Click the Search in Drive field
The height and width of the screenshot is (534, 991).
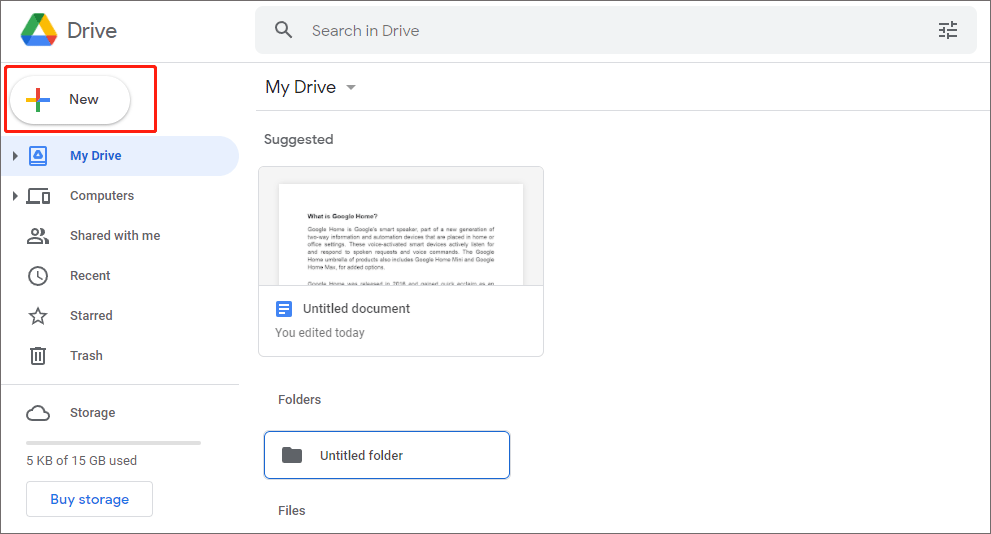click(616, 30)
